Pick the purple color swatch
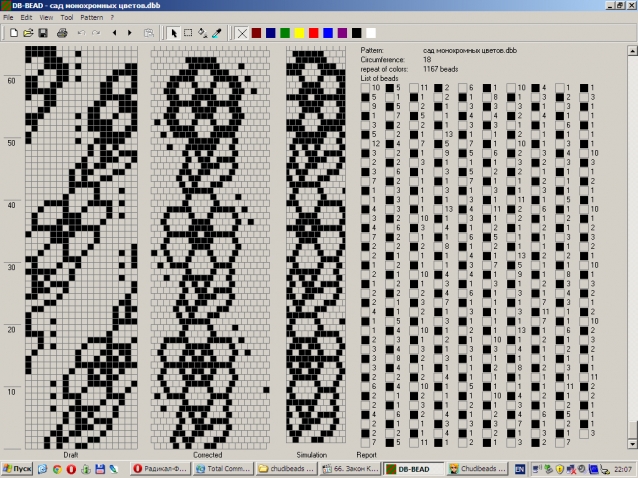The height and width of the screenshot is (478, 638). (342, 33)
